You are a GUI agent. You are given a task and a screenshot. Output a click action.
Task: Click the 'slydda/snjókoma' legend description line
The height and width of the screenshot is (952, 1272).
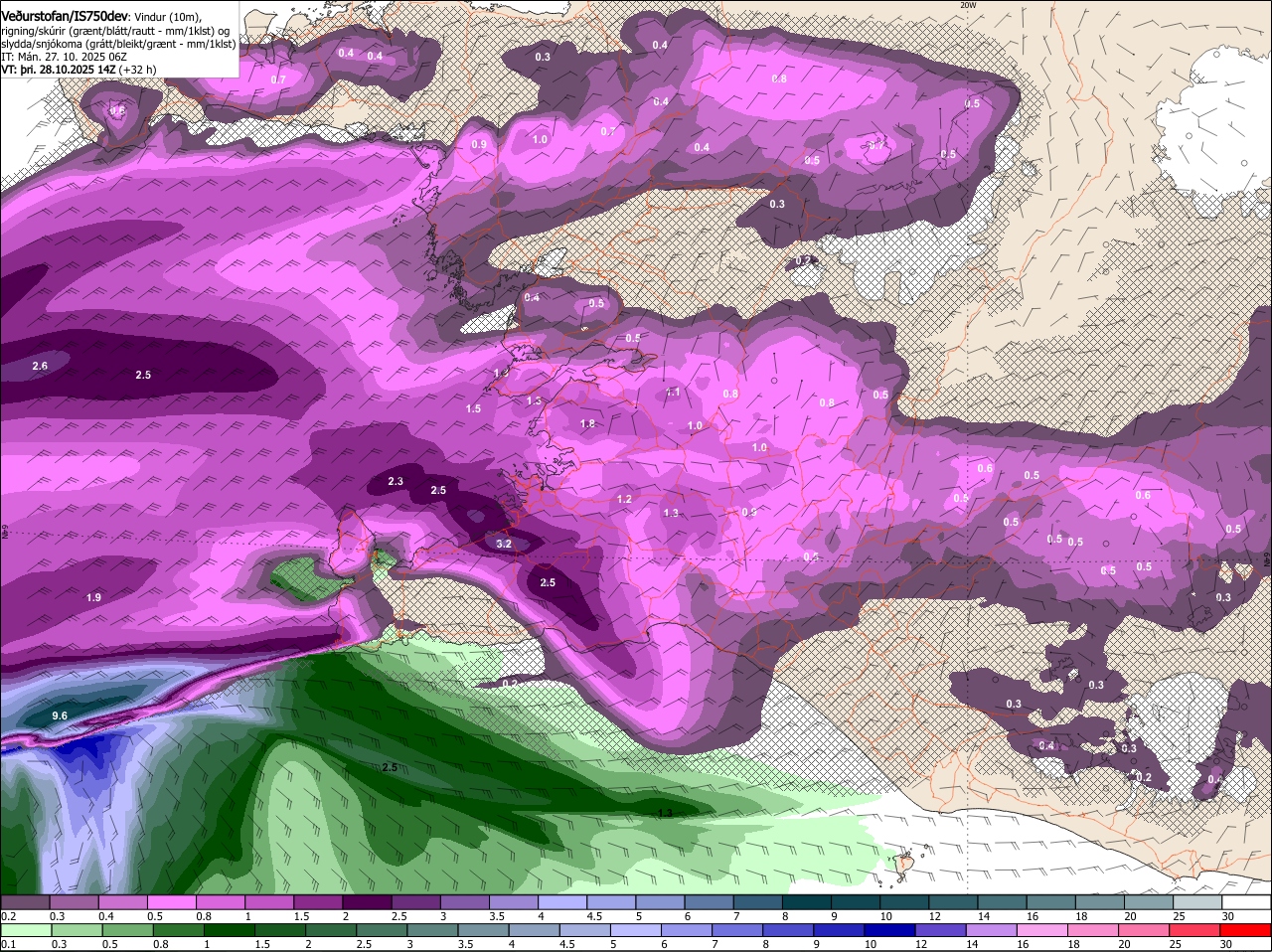(118, 45)
